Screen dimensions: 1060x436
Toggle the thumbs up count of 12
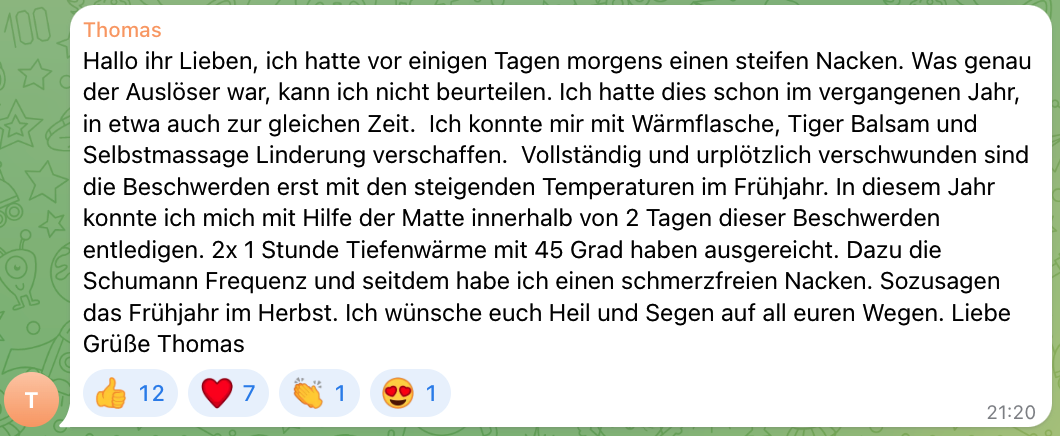click(151, 393)
